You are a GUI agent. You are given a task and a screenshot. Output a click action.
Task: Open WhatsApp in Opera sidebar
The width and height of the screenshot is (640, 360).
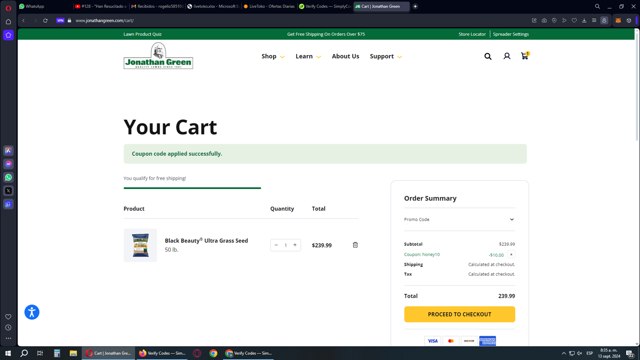[8, 178]
